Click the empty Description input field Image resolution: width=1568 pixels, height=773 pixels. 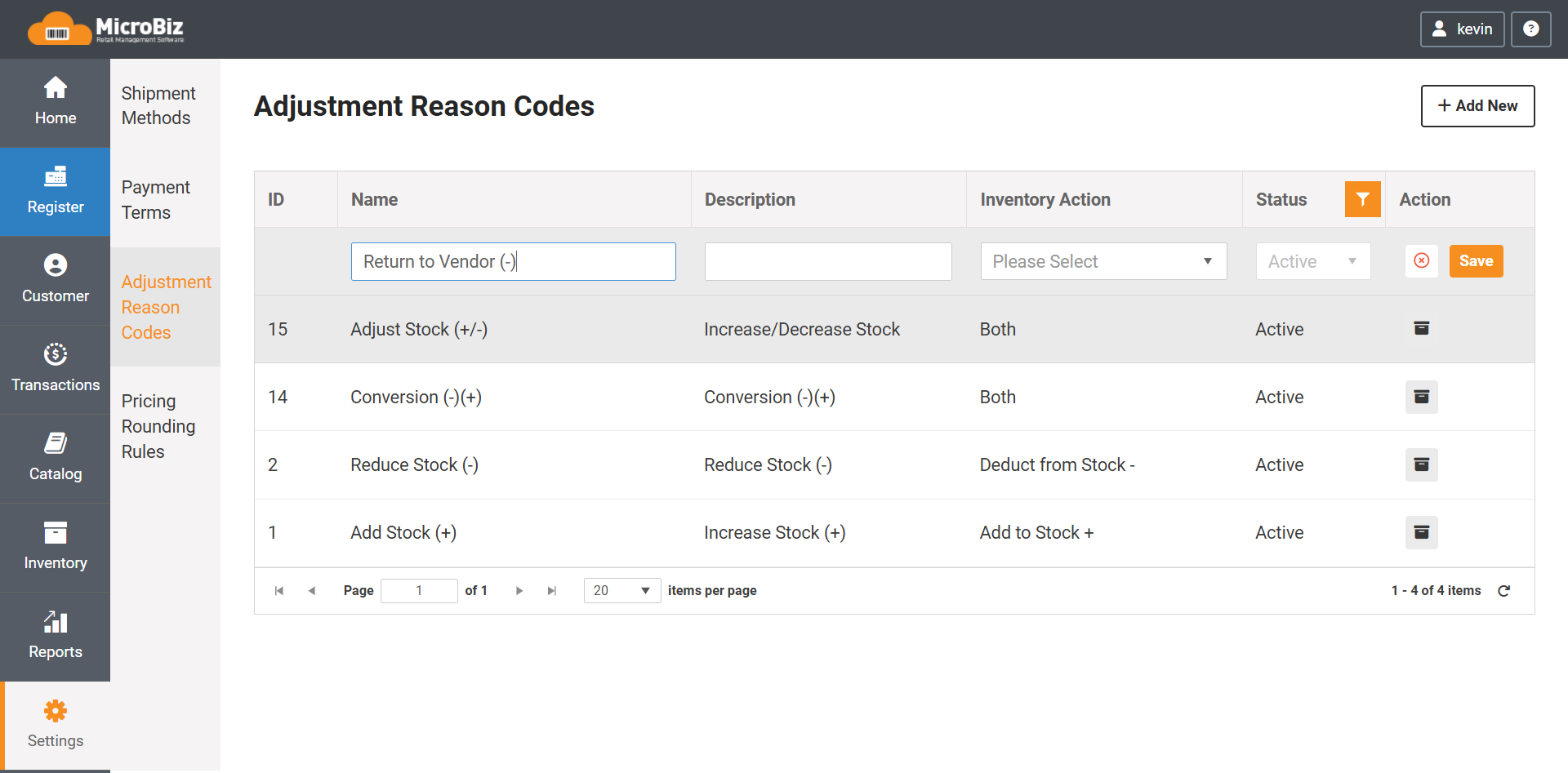tap(828, 261)
